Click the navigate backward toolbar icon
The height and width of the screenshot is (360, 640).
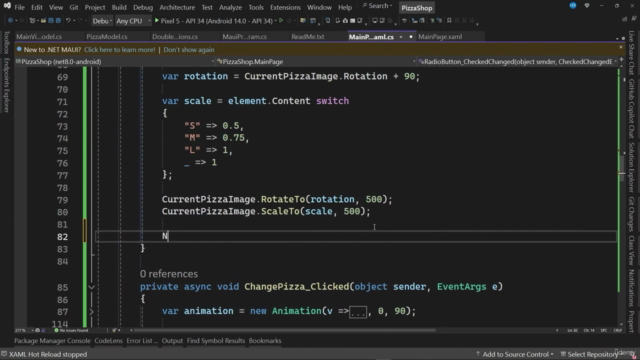click(x=10, y=20)
